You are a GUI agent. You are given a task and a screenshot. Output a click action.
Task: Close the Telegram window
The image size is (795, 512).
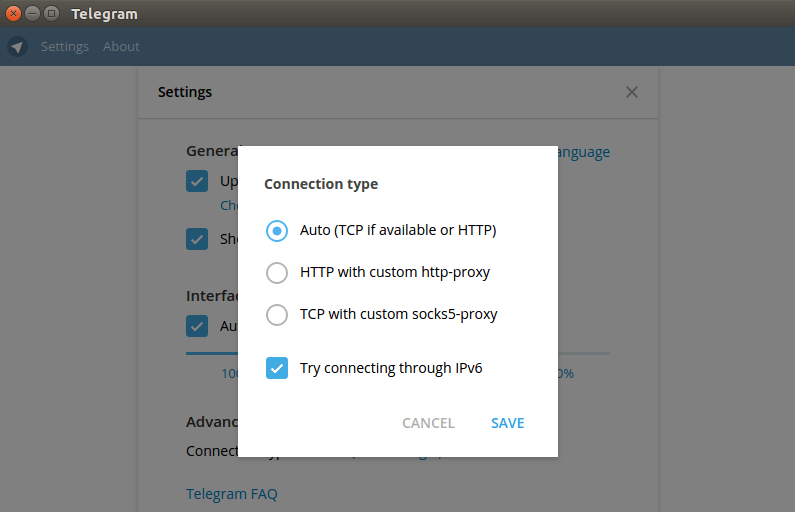coord(15,14)
